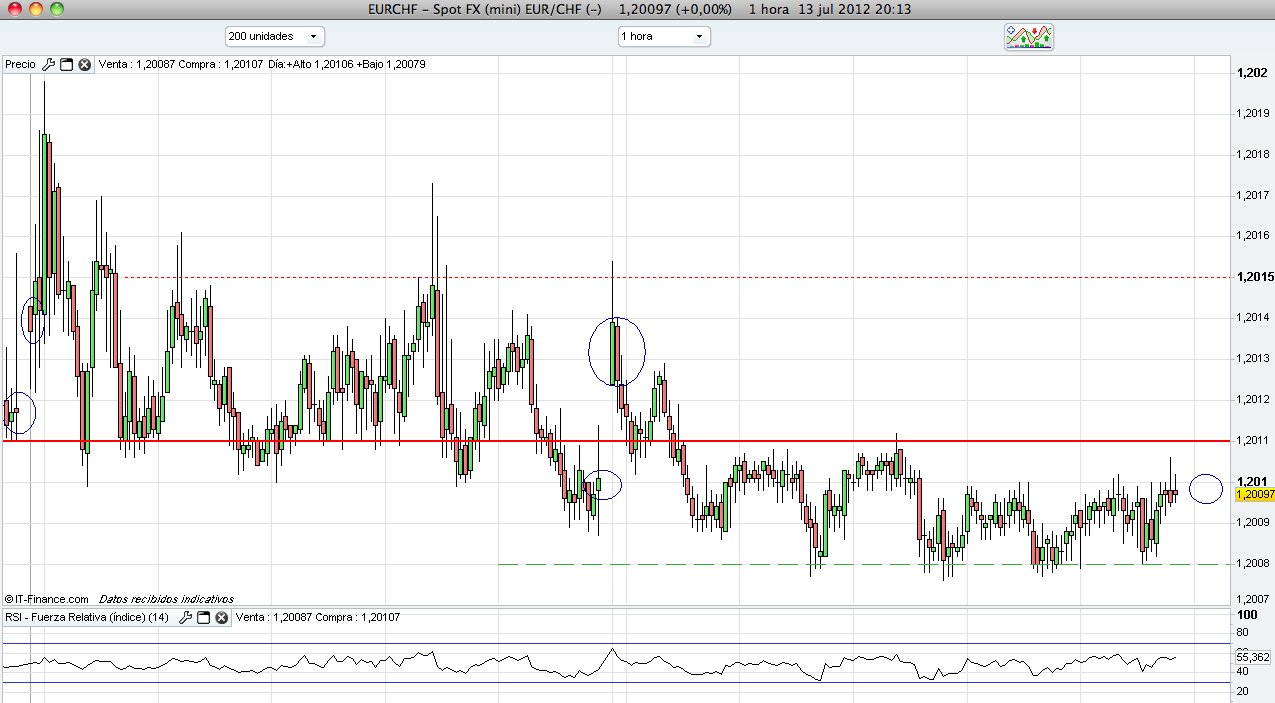This screenshot has height=703, width=1275.
Task: Click the RSI axis label 20
Action: pos(1244,691)
